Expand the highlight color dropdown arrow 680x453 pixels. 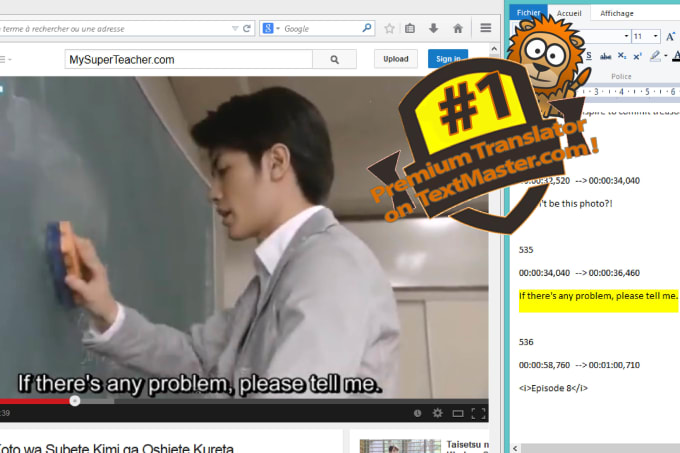point(666,55)
